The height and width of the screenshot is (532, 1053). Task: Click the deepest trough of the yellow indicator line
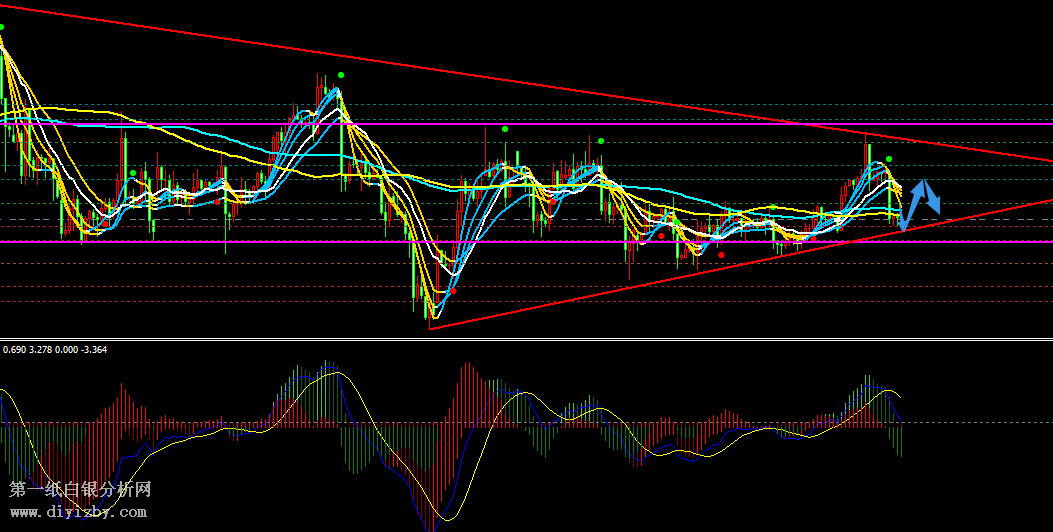(446, 518)
